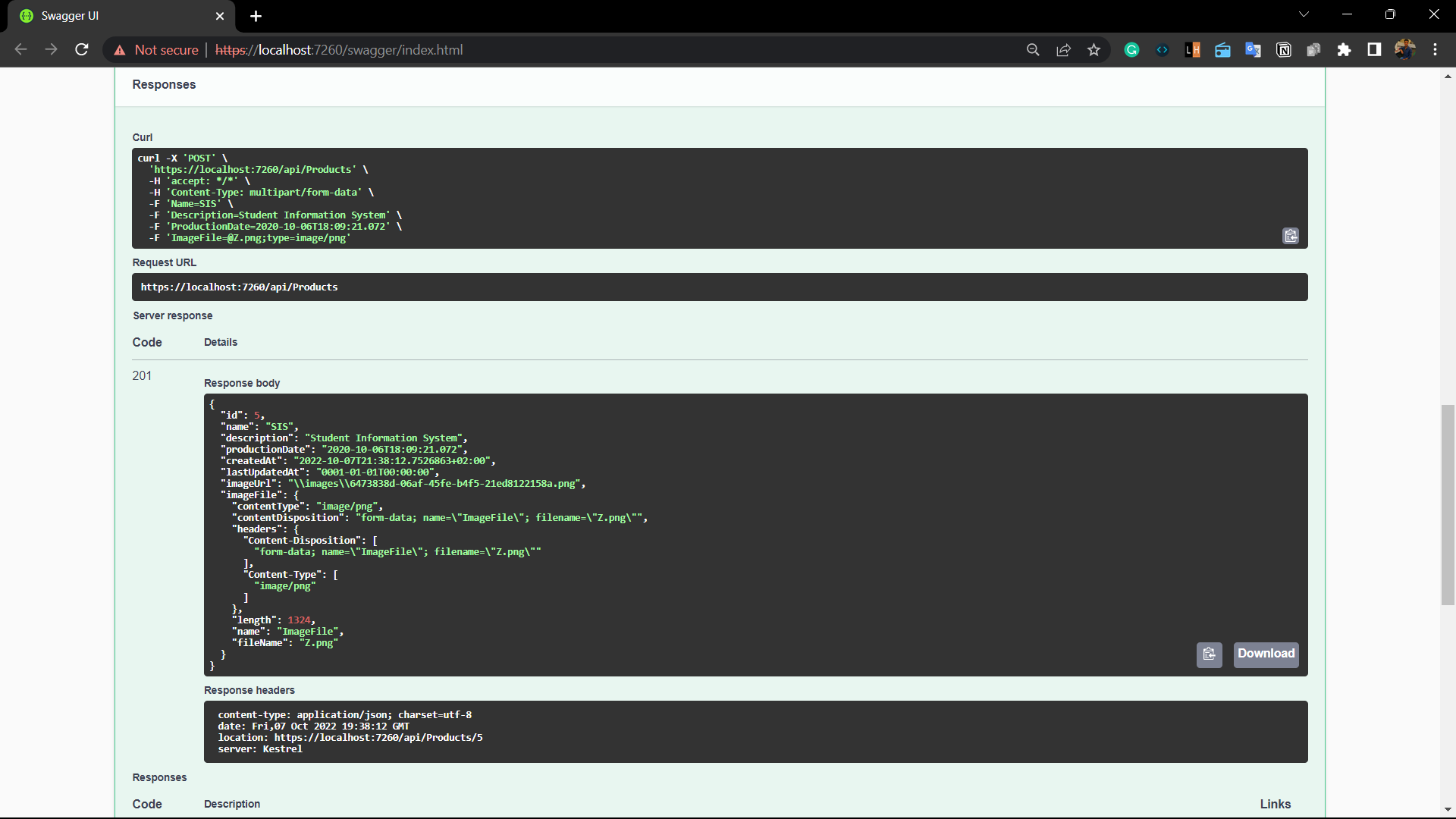Viewport: 1456px width, 819px height.
Task: Open the window dropdown chevron near minimize
Action: tap(1304, 14)
